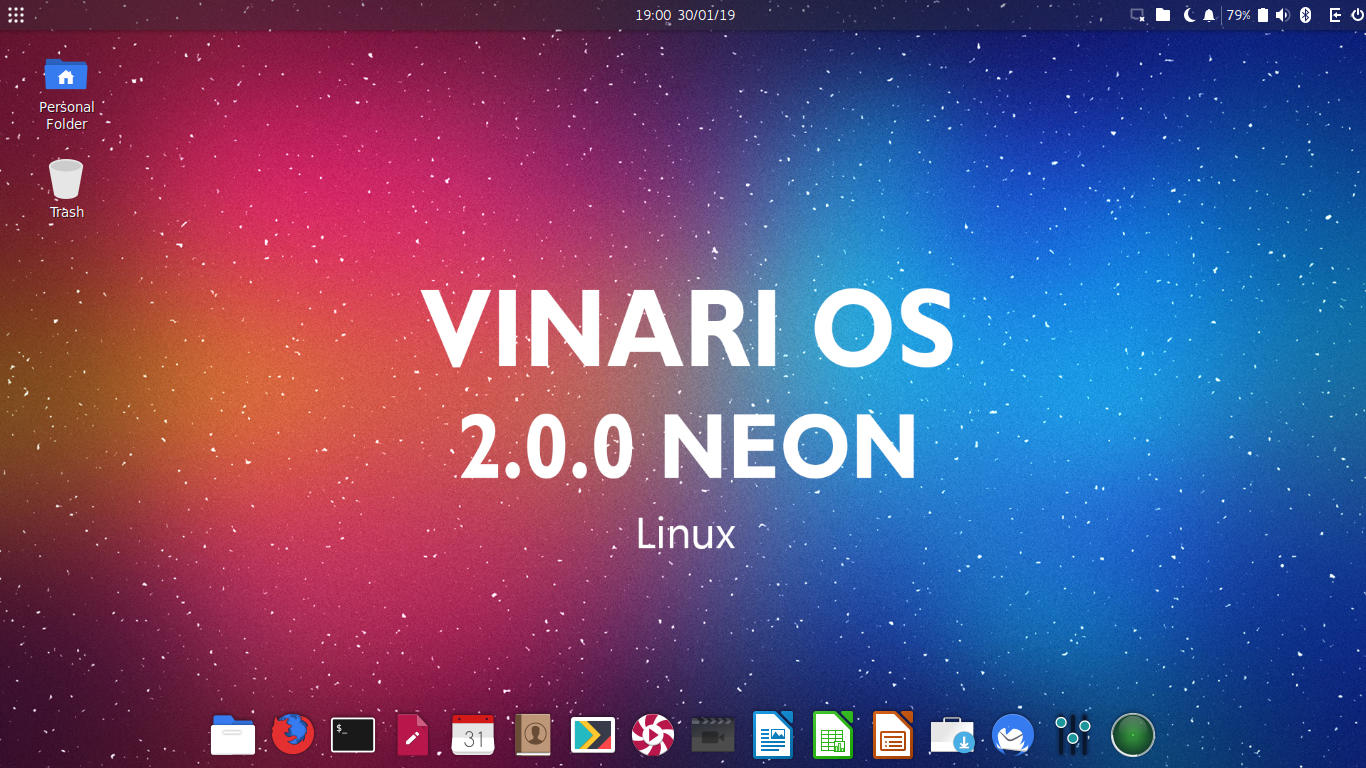This screenshot has width=1366, height=768.
Task: Launch the blue mail client
Action: [x=1013, y=734]
